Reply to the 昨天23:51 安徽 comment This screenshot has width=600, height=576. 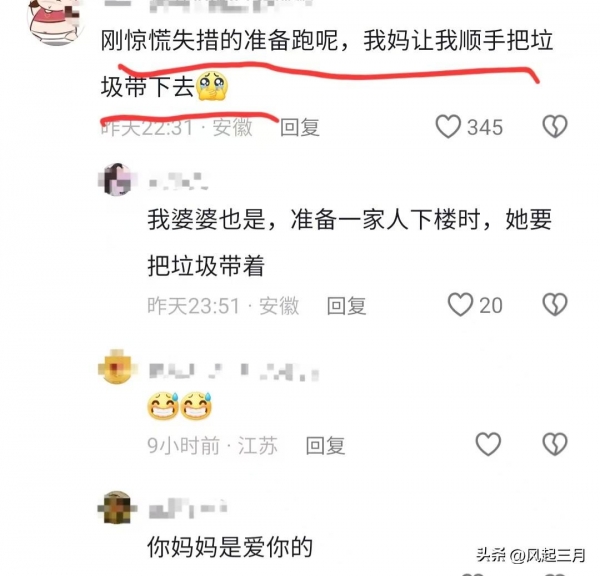(346, 306)
